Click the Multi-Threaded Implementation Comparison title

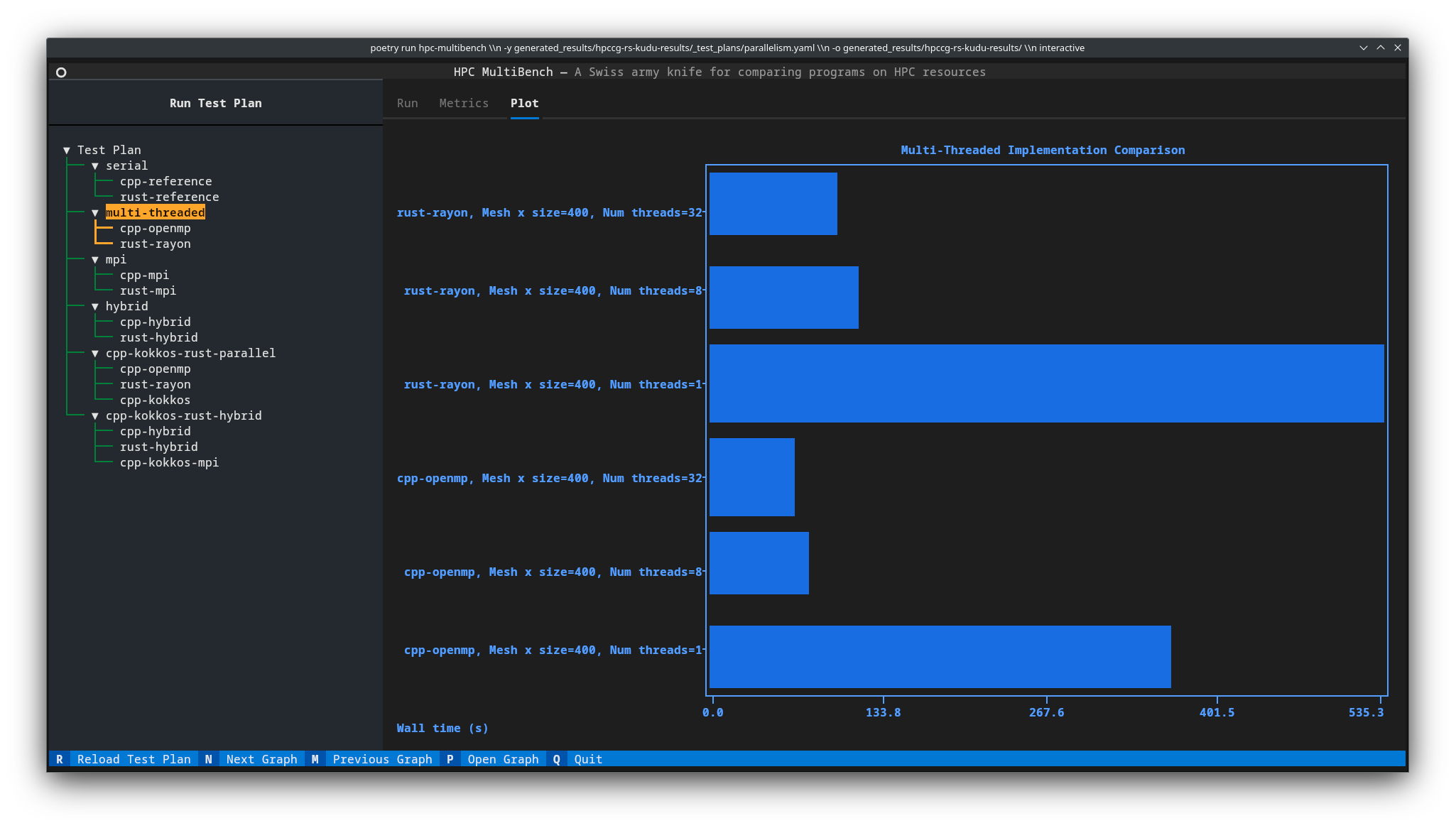[1043, 151]
